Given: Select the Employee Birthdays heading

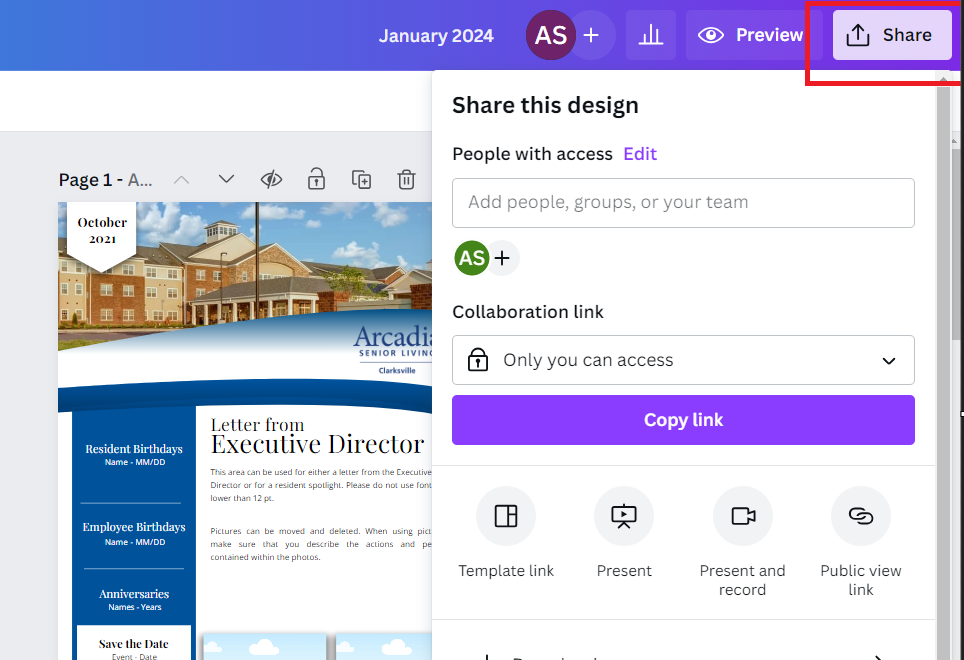Looking at the screenshot, I should tap(134, 527).
